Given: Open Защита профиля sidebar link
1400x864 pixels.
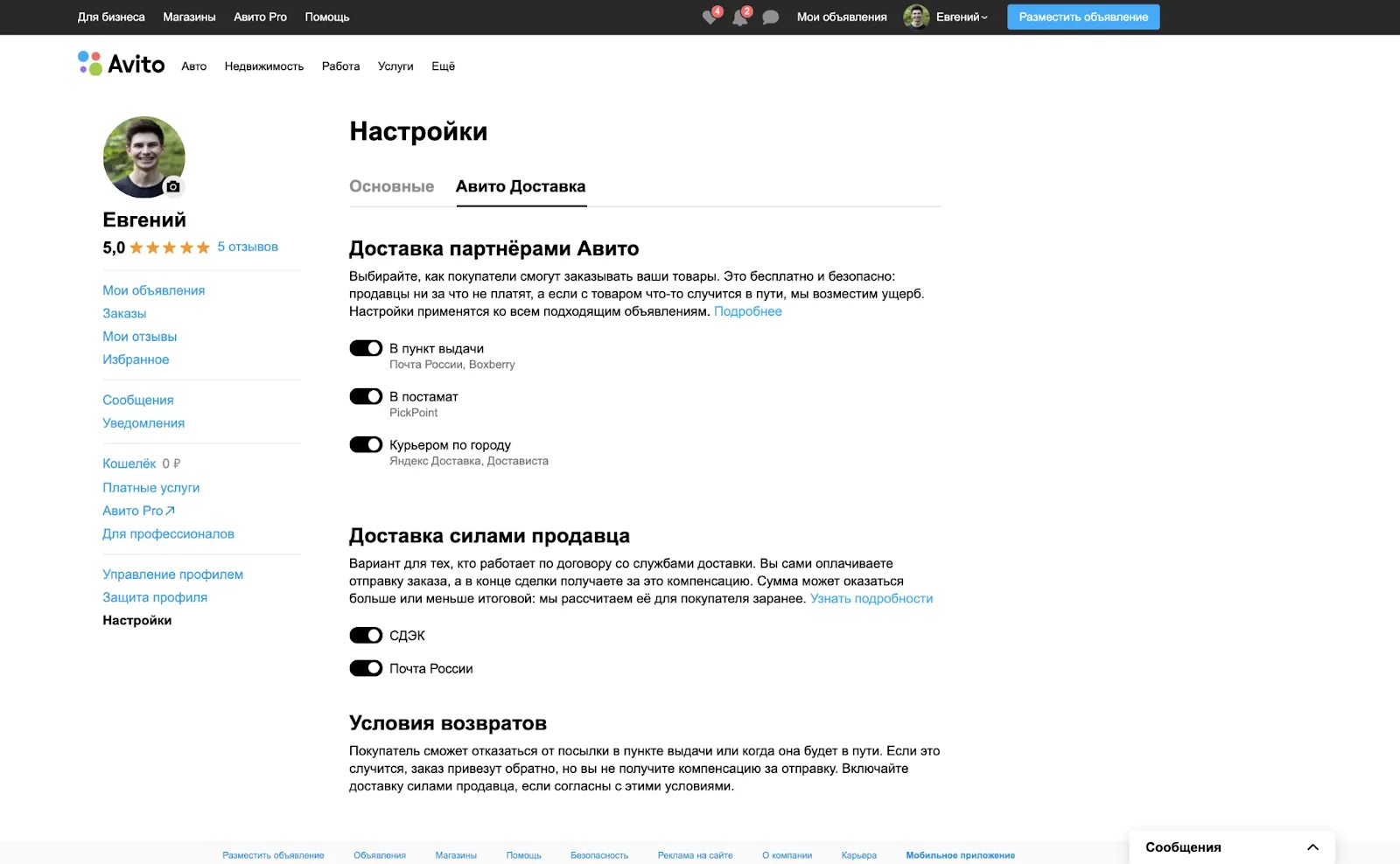Looking at the screenshot, I should click(x=155, y=597).
